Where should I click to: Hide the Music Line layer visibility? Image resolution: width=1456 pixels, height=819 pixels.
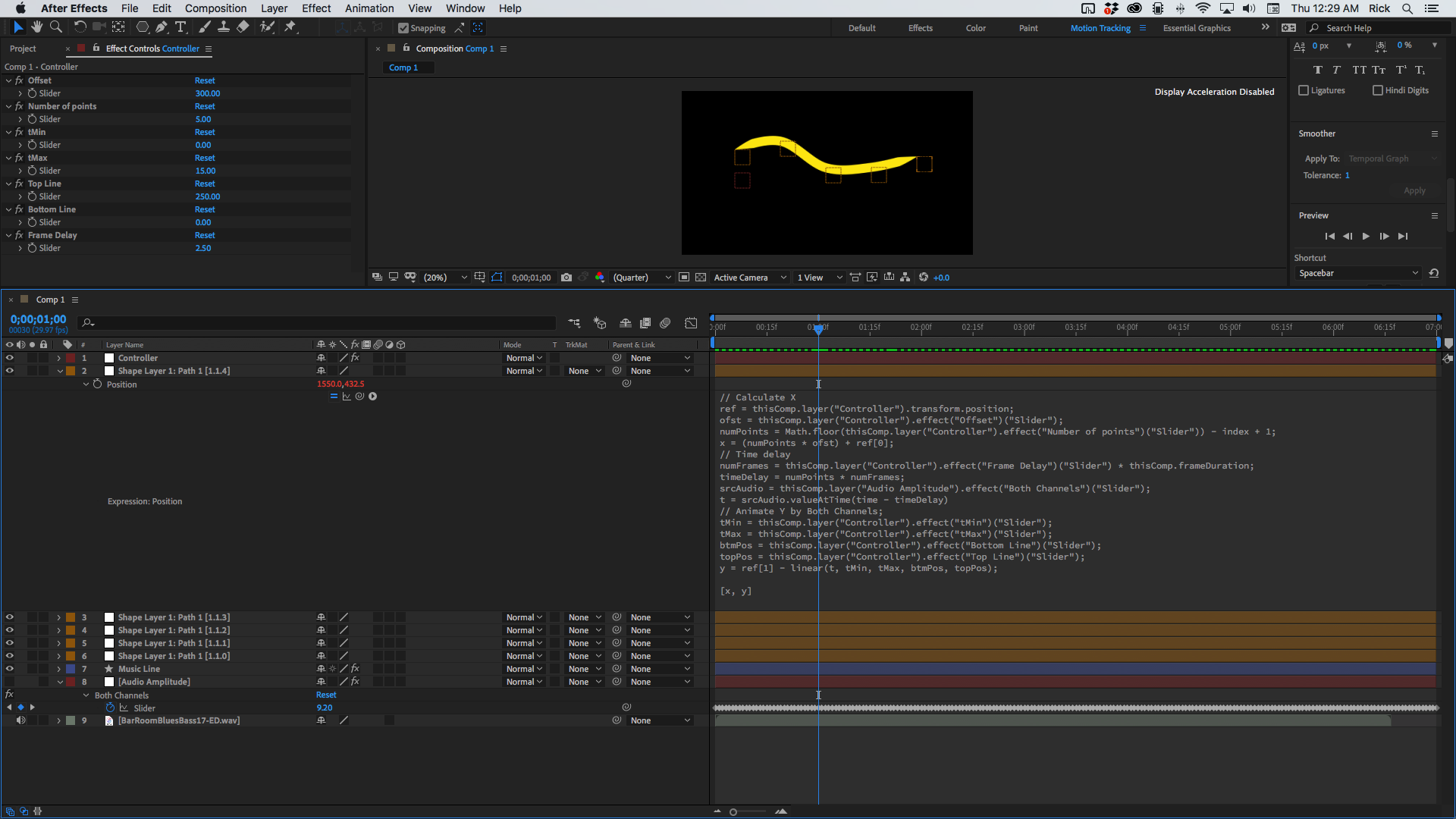click(x=10, y=668)
